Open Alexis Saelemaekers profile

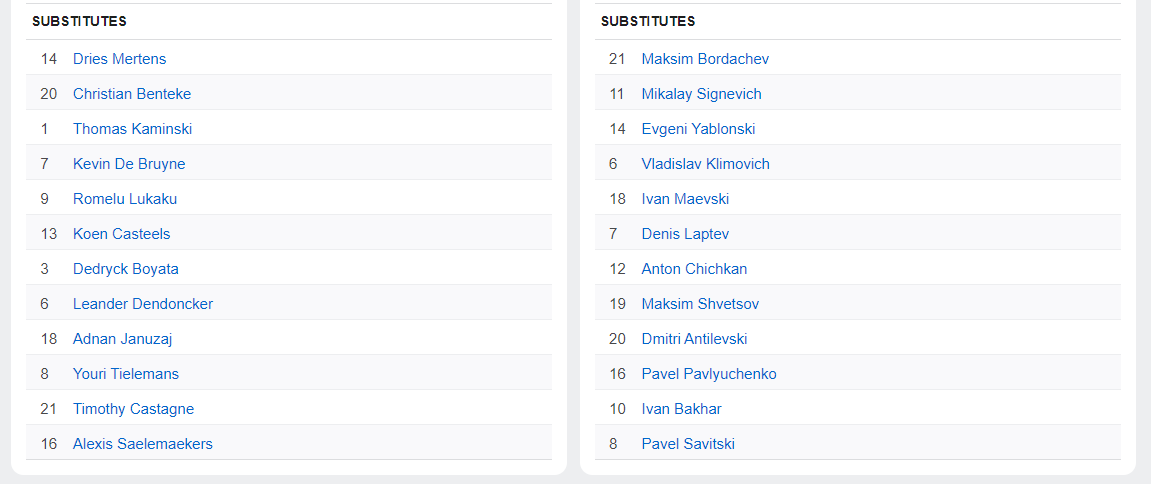point(143,444)
